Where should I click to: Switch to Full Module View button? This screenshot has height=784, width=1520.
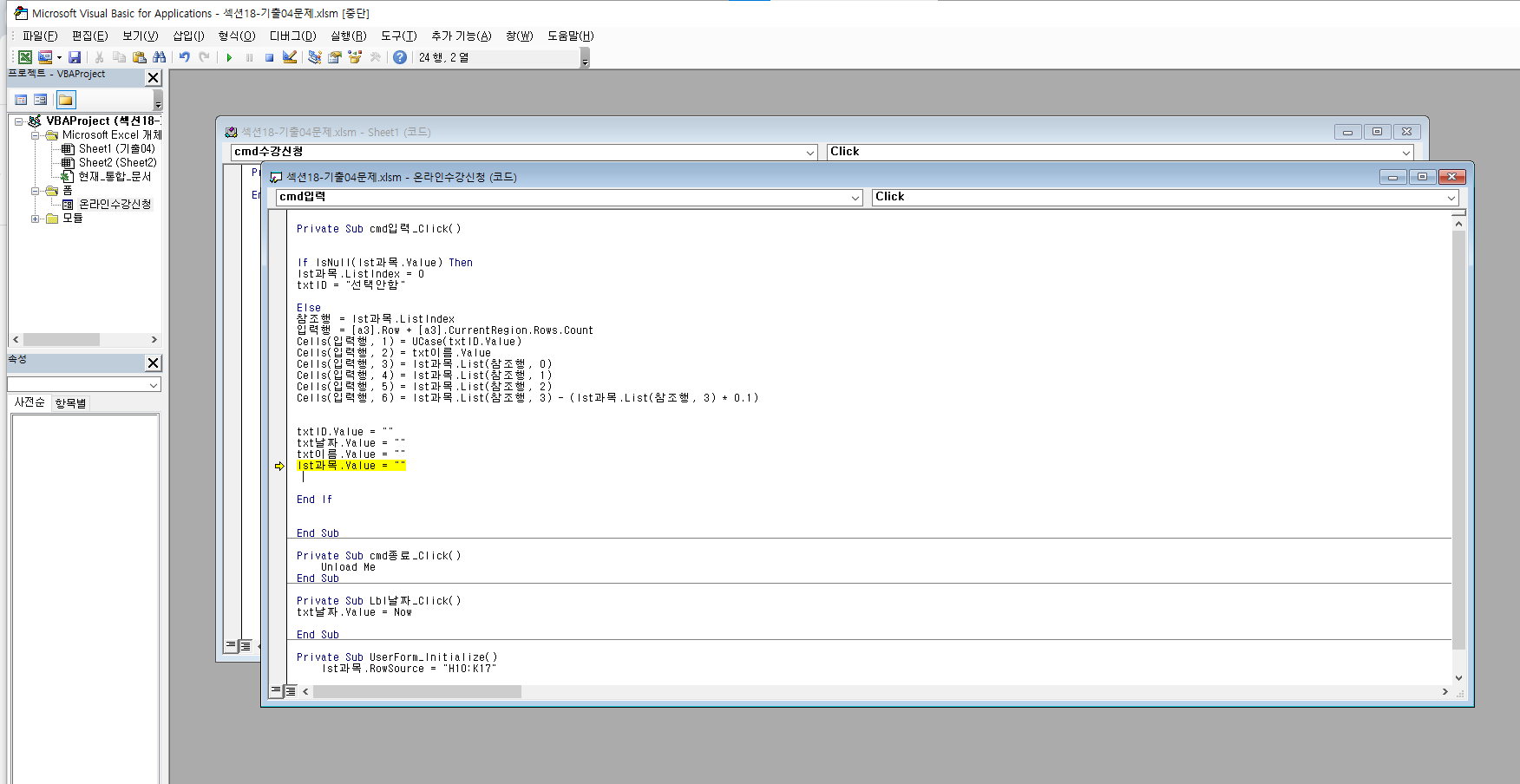click(x=291, y=691)
